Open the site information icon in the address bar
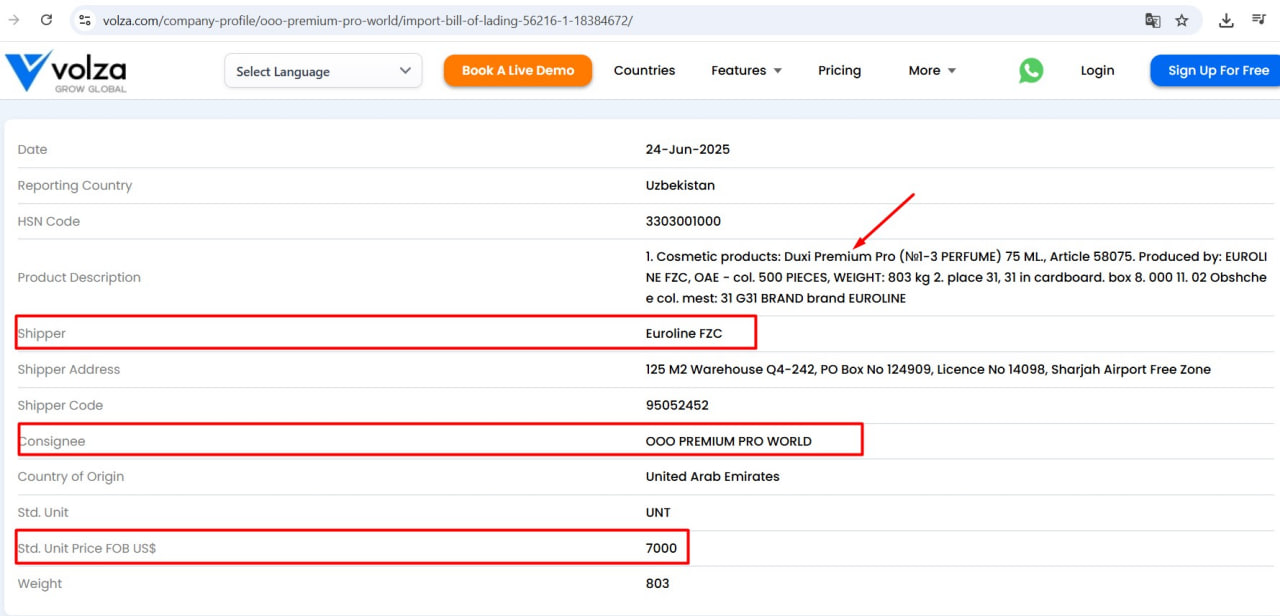Viewport: 1280px width, 616px height. [x=85, y=20]
